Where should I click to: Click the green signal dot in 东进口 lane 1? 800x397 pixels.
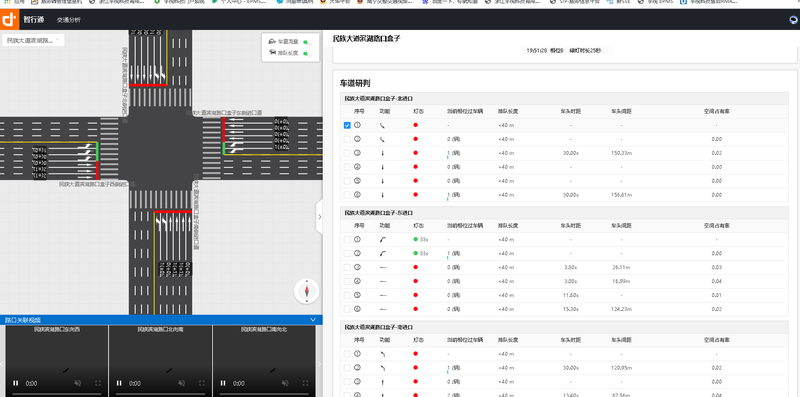tap(415, 239)
